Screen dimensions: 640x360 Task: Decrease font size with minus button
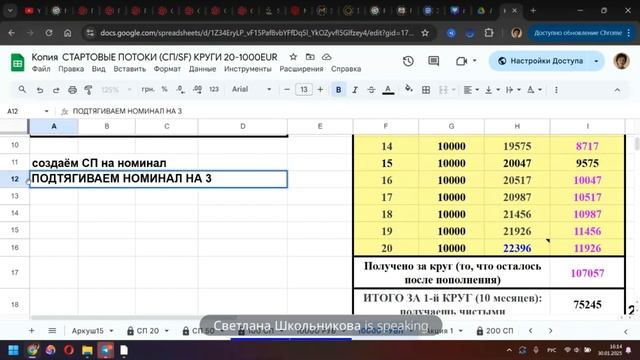pos(287,89)
